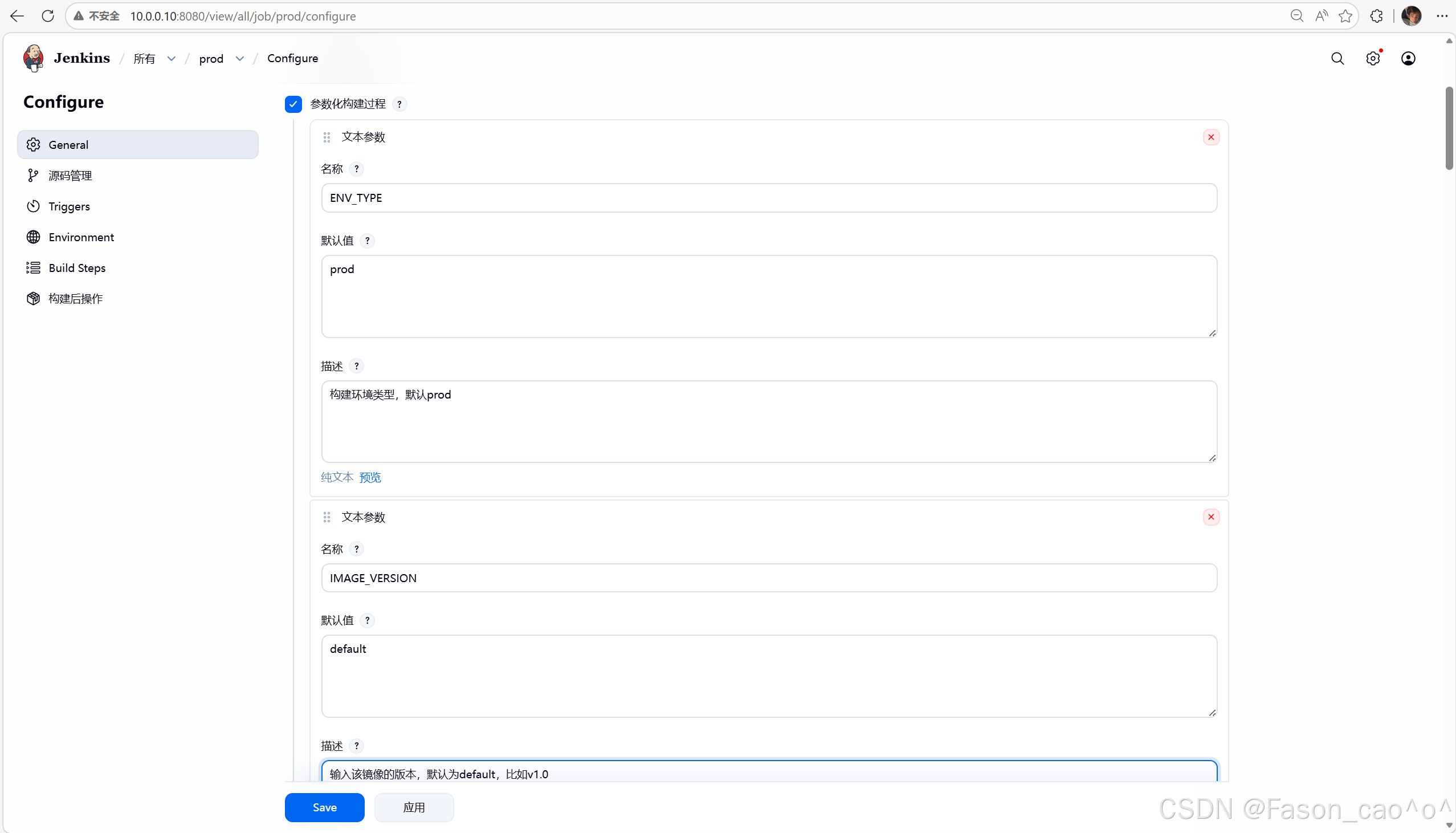Jump to Build Steps section
This screenshot has height=833, width=1456.
coord(76,268)
